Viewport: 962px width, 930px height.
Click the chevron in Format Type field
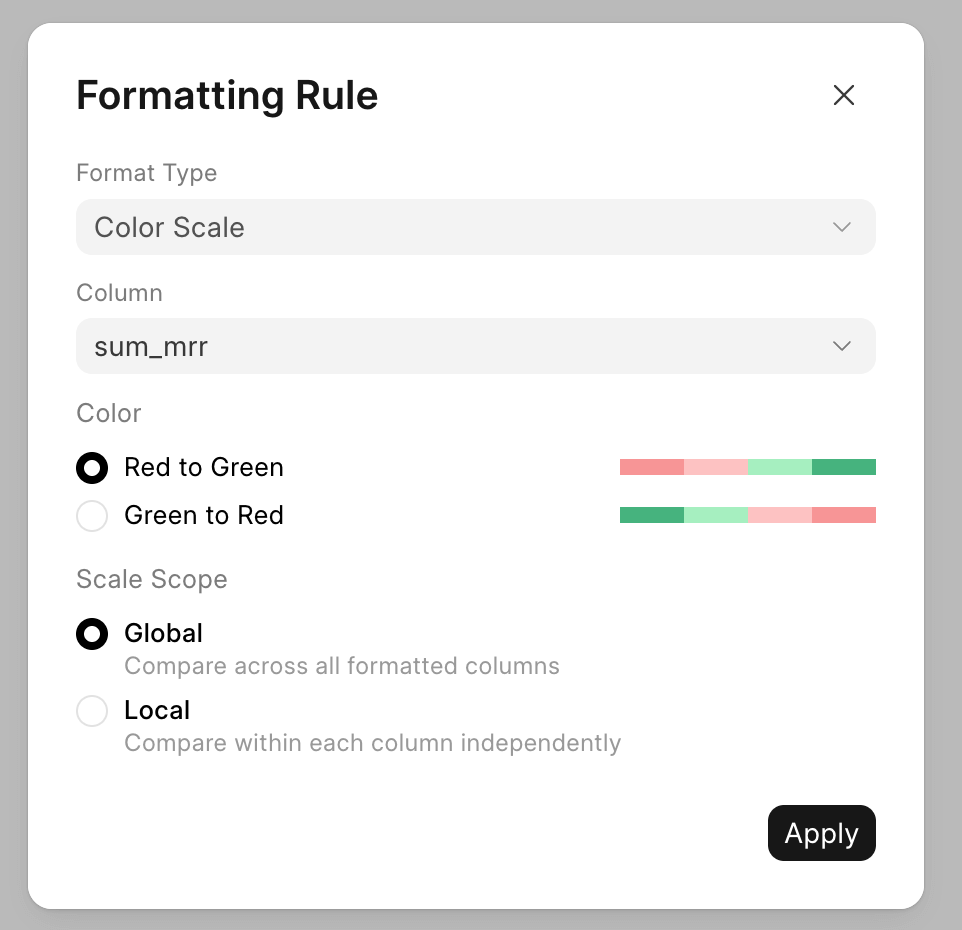click(x=842, y=227)
